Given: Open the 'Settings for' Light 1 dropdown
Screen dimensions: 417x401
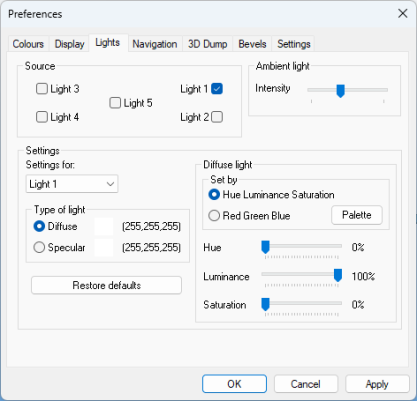Looking at the screenshot, I should pyautogui.click(x=72, y=184).
